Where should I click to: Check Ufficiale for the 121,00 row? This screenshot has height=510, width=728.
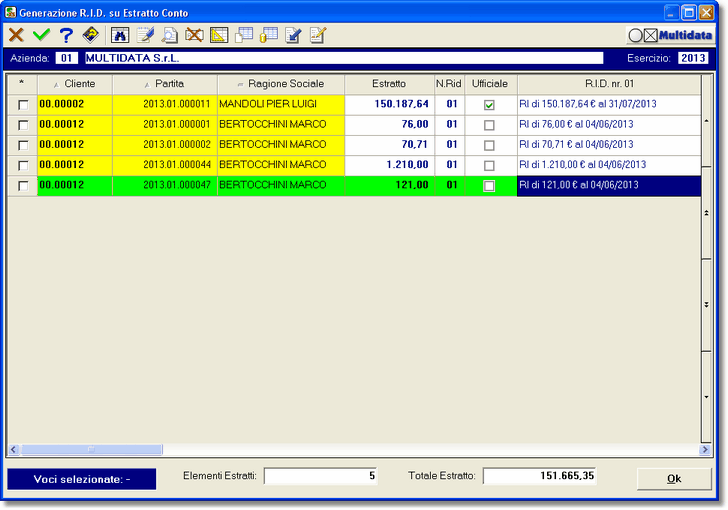tap(489, 186)
